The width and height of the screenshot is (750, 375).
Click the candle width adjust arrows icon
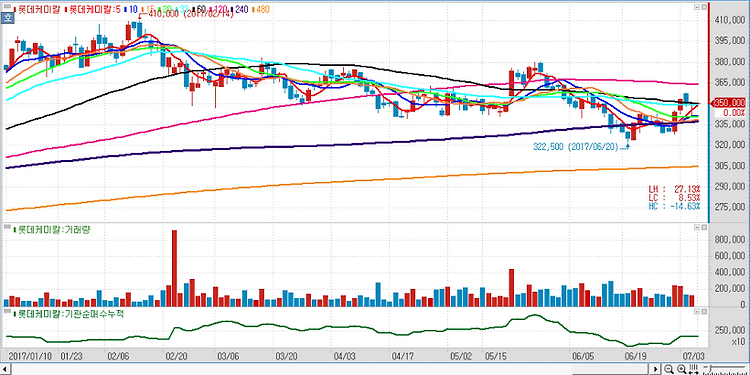693,369
